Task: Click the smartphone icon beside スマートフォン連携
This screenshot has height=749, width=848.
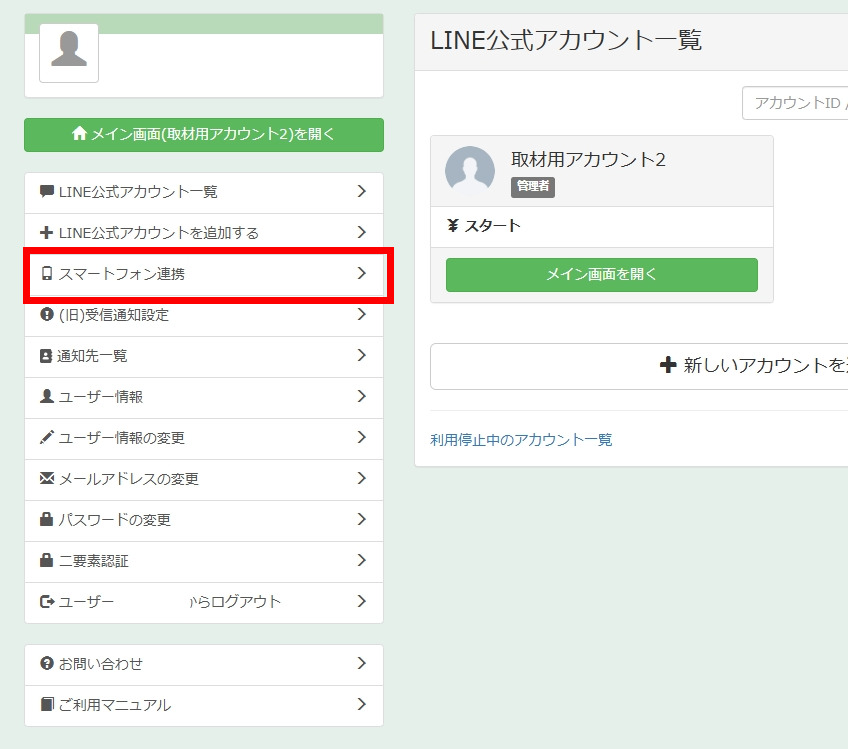Action: click(46, 274)
